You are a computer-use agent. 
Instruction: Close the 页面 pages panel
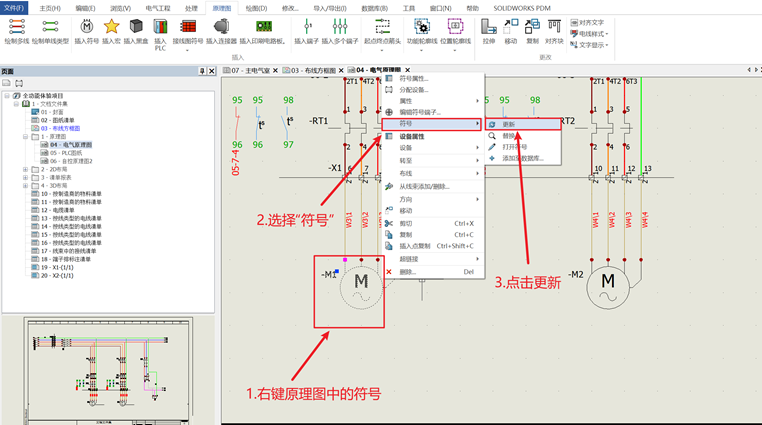coord(212,71)
